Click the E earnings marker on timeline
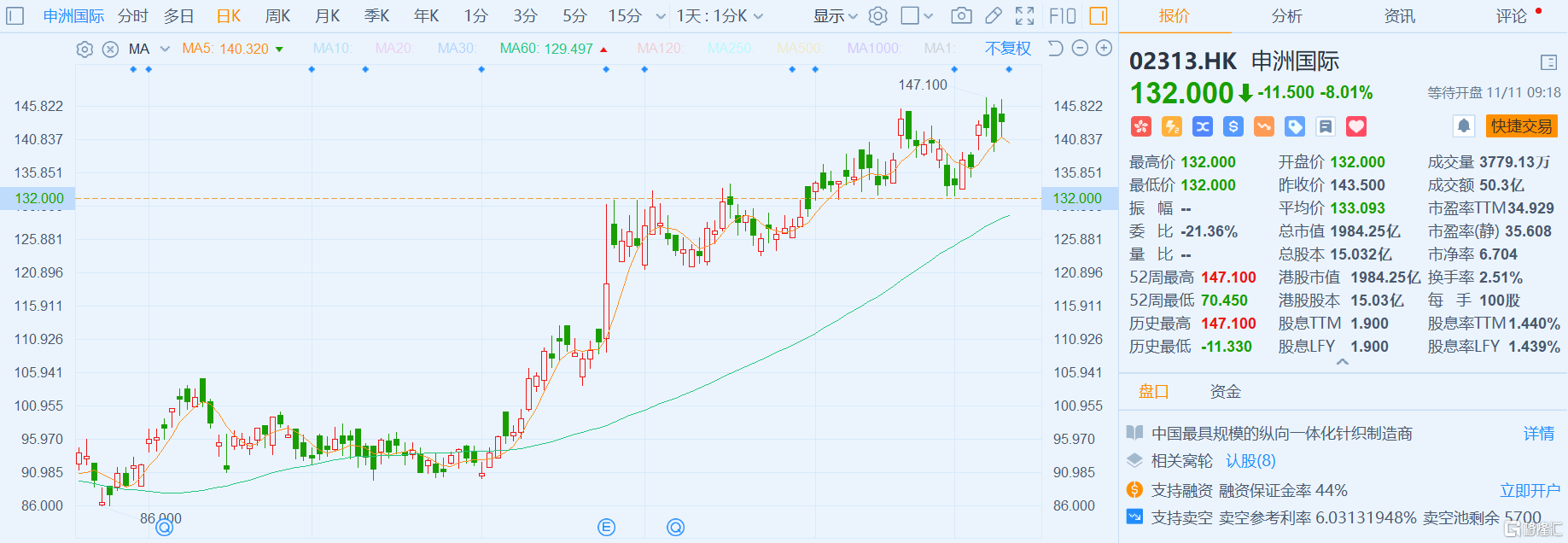 point(607,527)
